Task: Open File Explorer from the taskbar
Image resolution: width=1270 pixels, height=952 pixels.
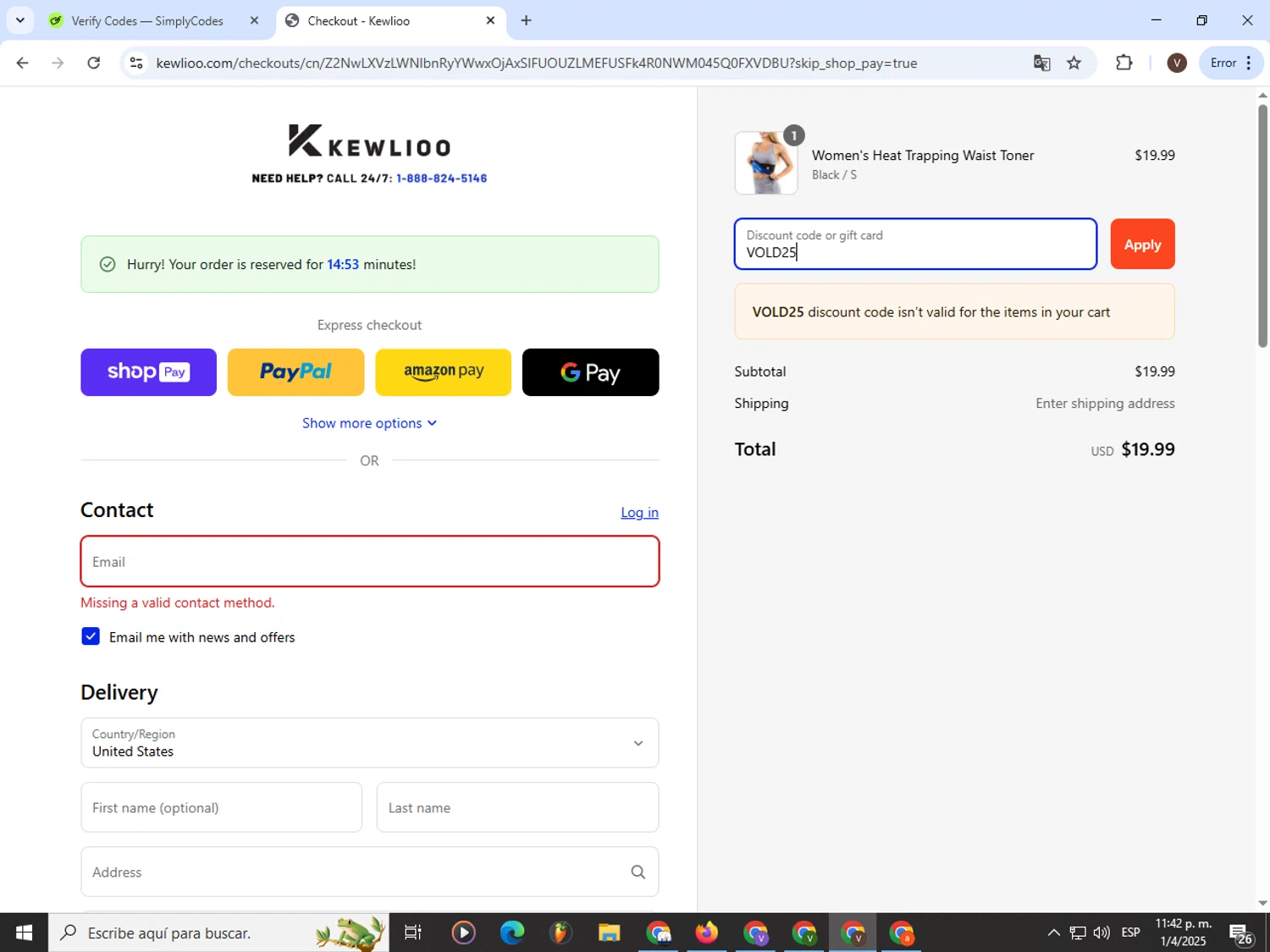Action: 609,933
